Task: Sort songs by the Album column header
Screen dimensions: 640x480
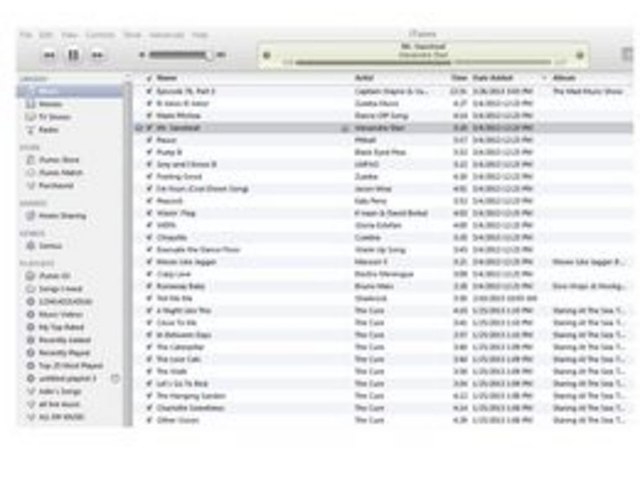Action: tap(564, 78)
